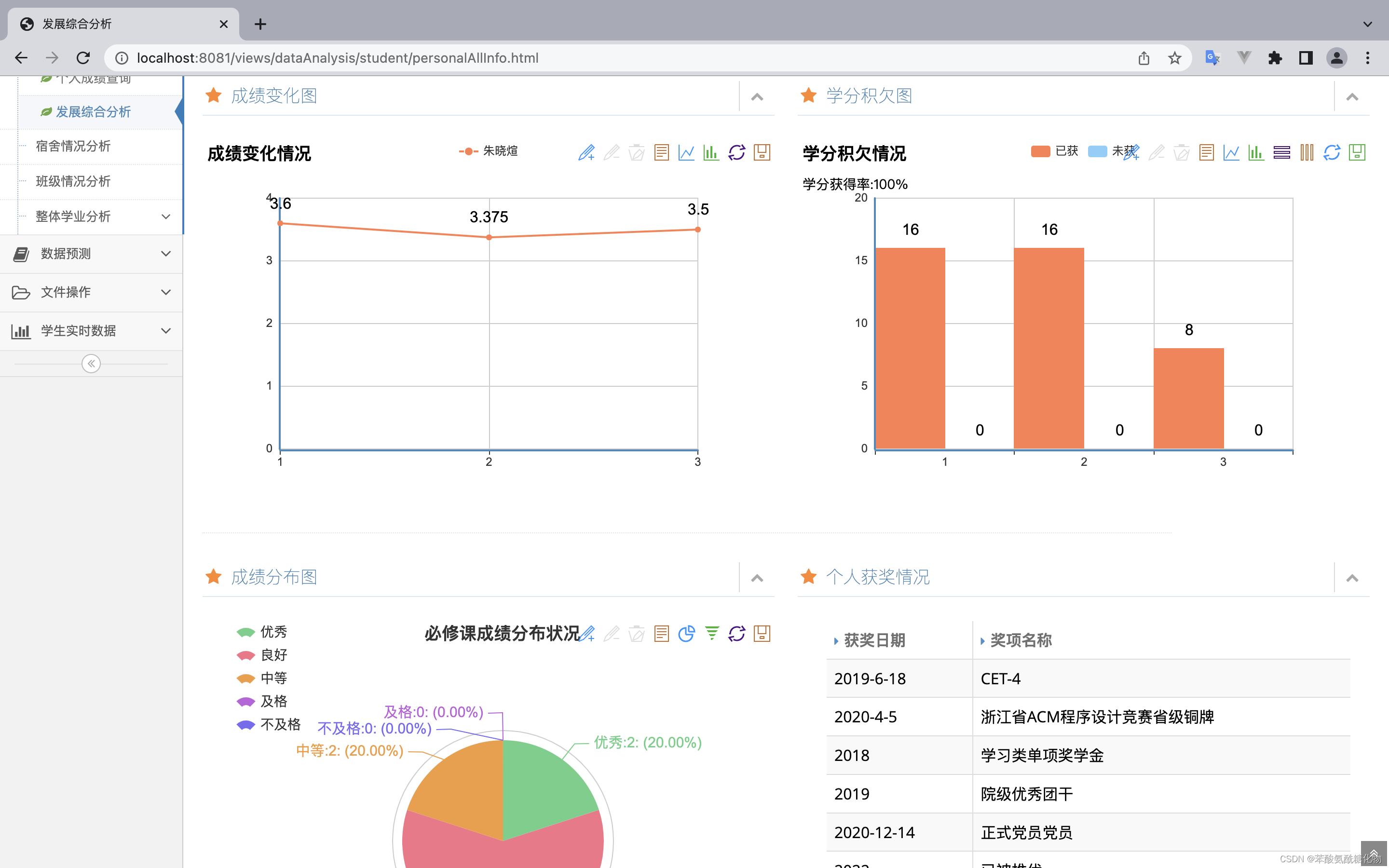Viewport: 1389px width, 868px height.
Task: Collapse the 成绩分布图 panel
Action: [x=757, y=578]
